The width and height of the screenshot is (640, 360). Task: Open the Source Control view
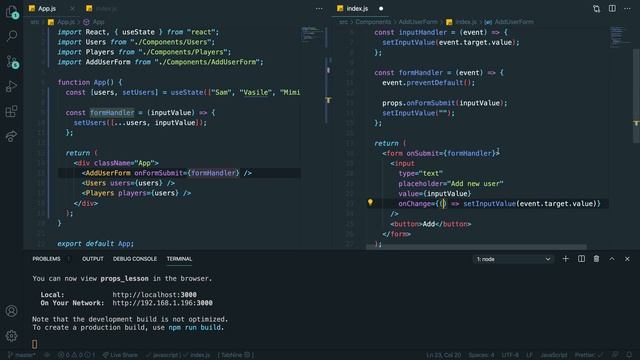[12, 62]
